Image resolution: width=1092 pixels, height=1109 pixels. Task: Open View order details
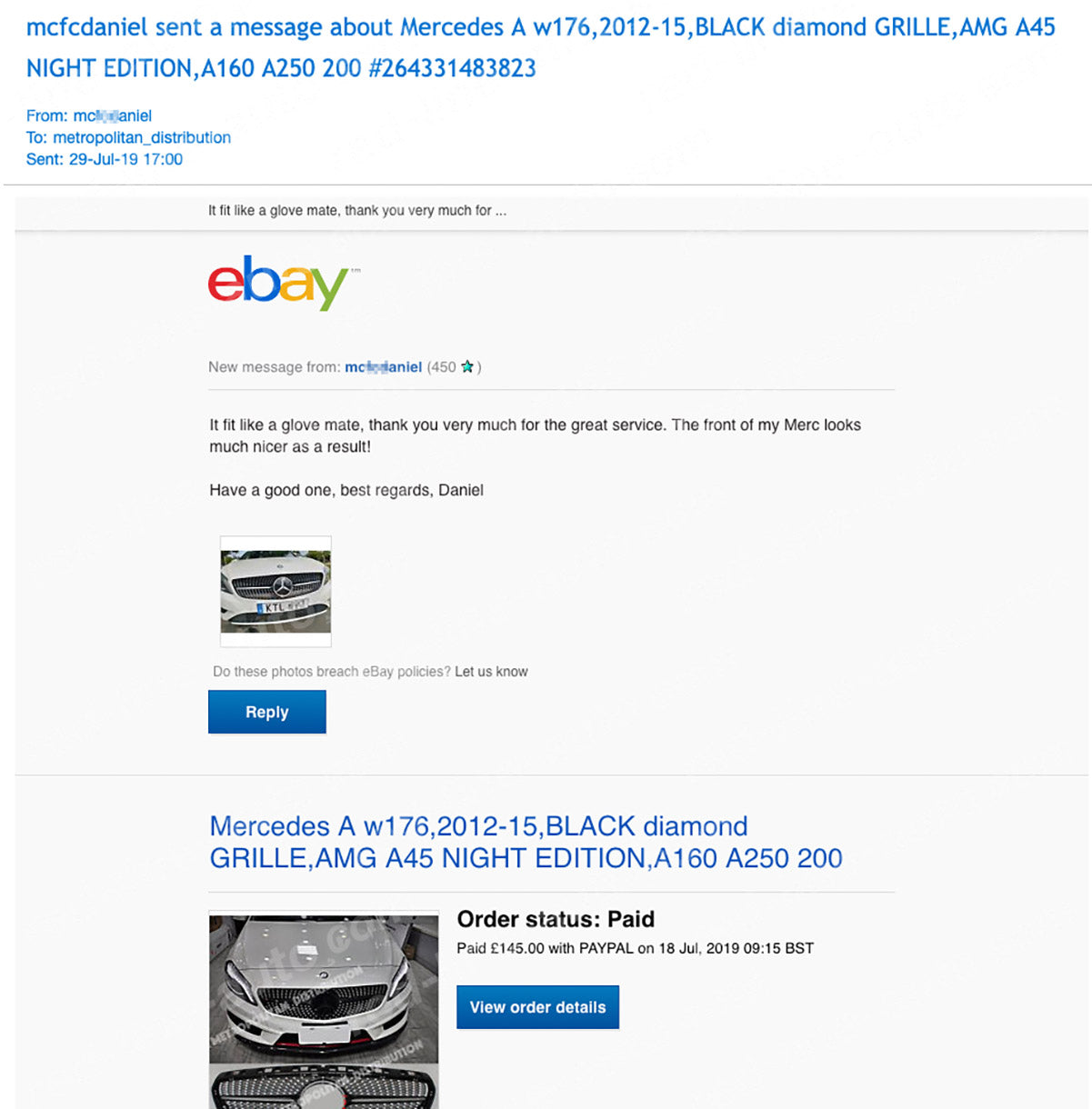coord(537,1007)
